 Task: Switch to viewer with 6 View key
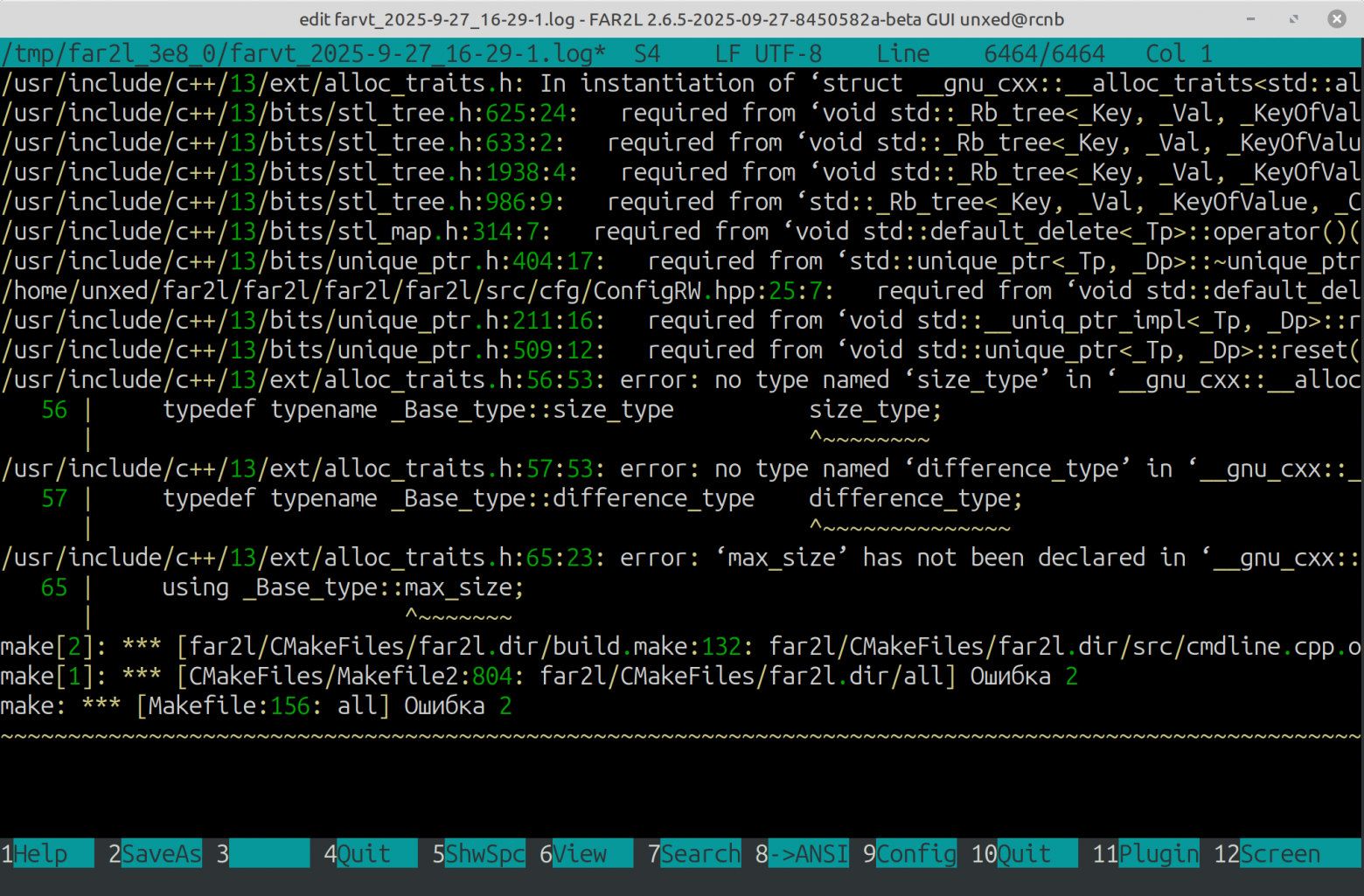587,853
